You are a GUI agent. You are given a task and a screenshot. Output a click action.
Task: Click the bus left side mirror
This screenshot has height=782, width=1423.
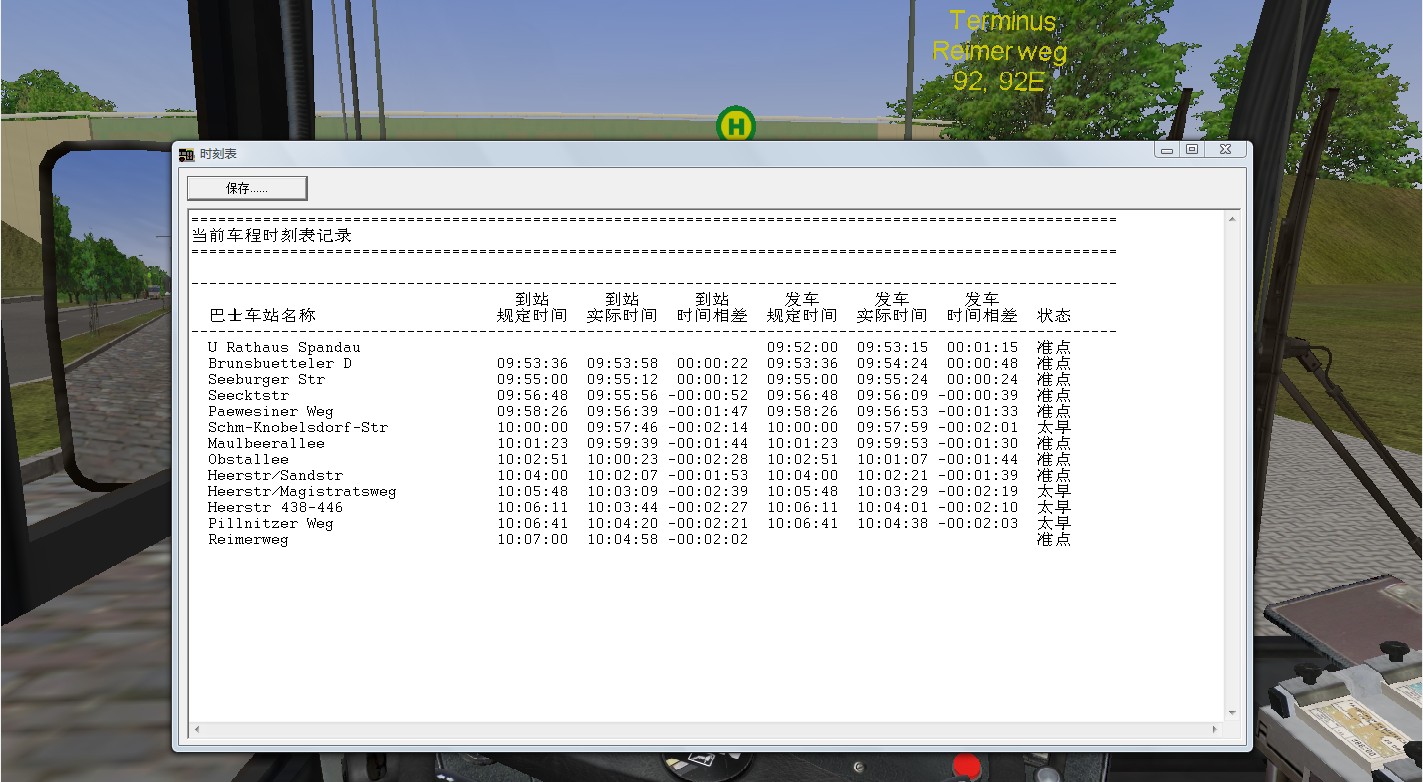(x=107, y=316)
